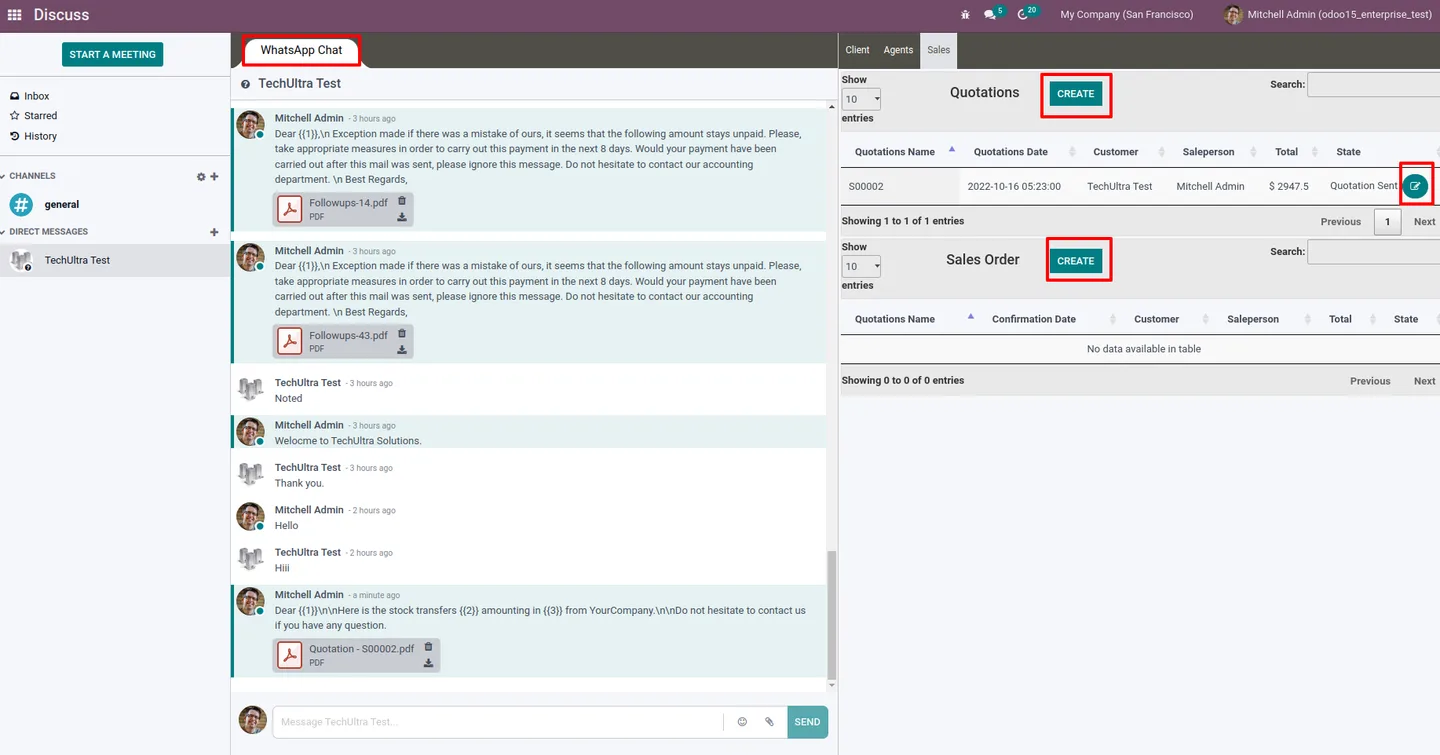1440x755 pixels.
Task: Switch to the Client tab
Action: pyautogui.click(x=857, y=50)
